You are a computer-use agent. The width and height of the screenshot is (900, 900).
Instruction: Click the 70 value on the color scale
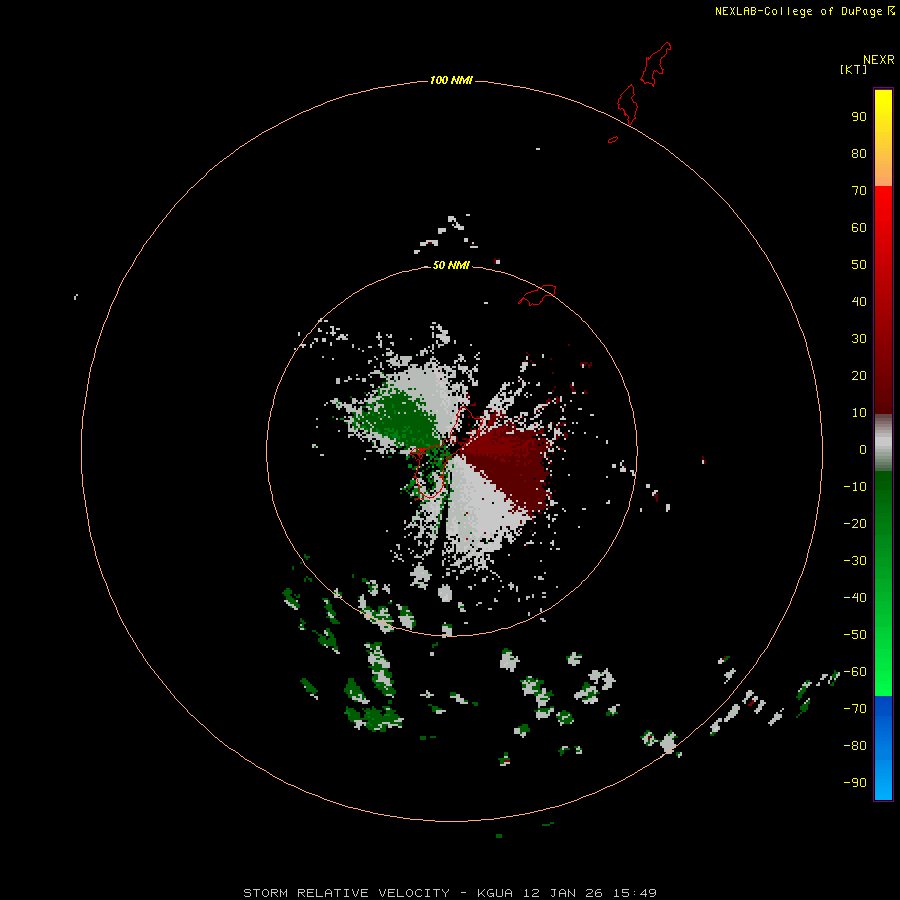(x=859, y=191)
